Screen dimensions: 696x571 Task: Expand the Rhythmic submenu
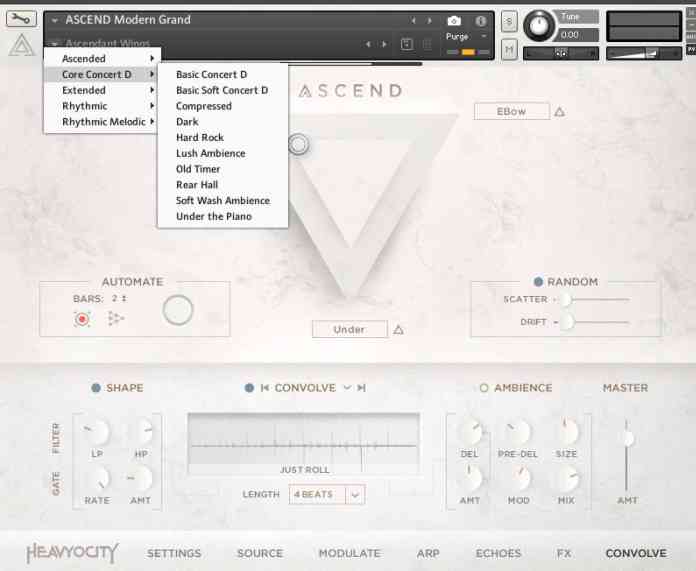(102, 106)
